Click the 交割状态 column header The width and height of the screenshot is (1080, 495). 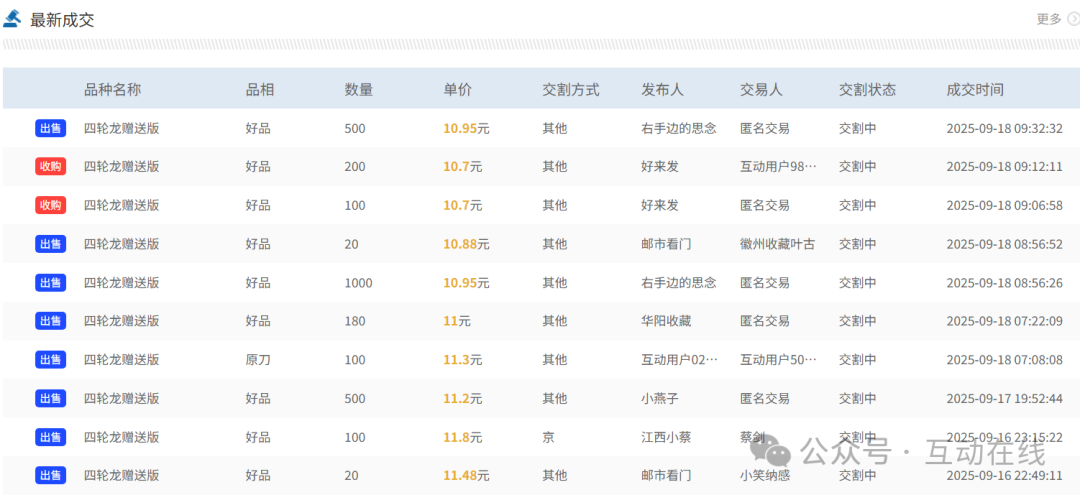(x=867, y=90)
